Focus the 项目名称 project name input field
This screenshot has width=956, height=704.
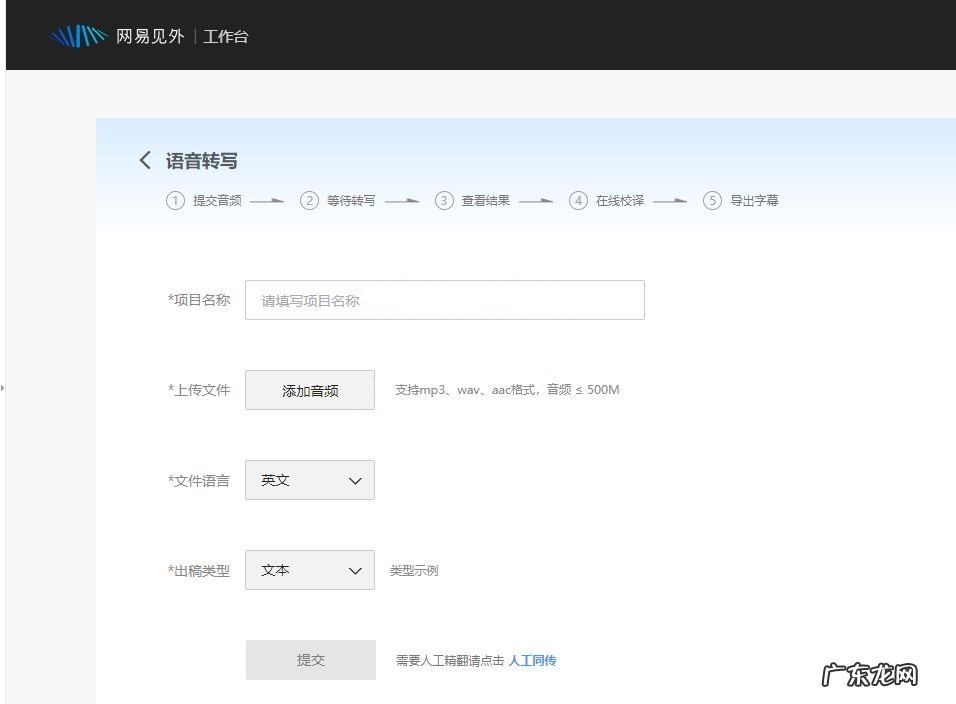point(444,300)
